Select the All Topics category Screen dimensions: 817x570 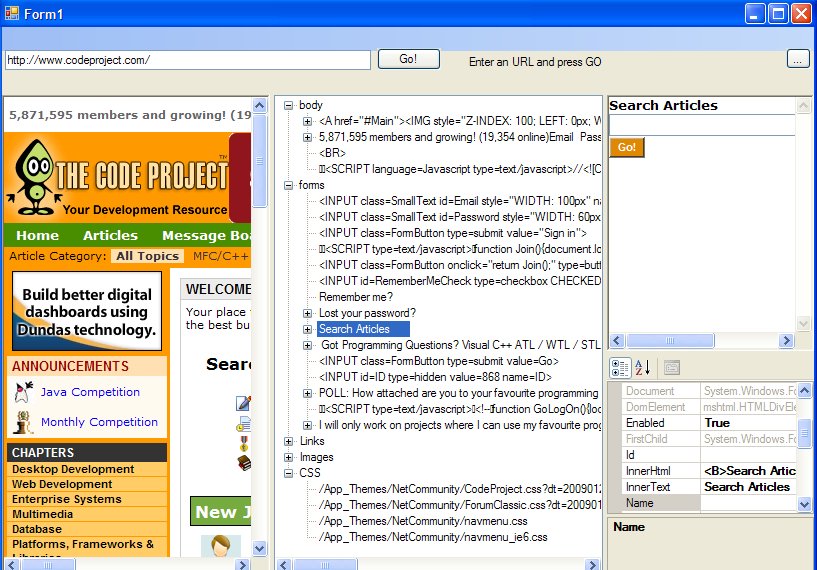tap(147, 256)
